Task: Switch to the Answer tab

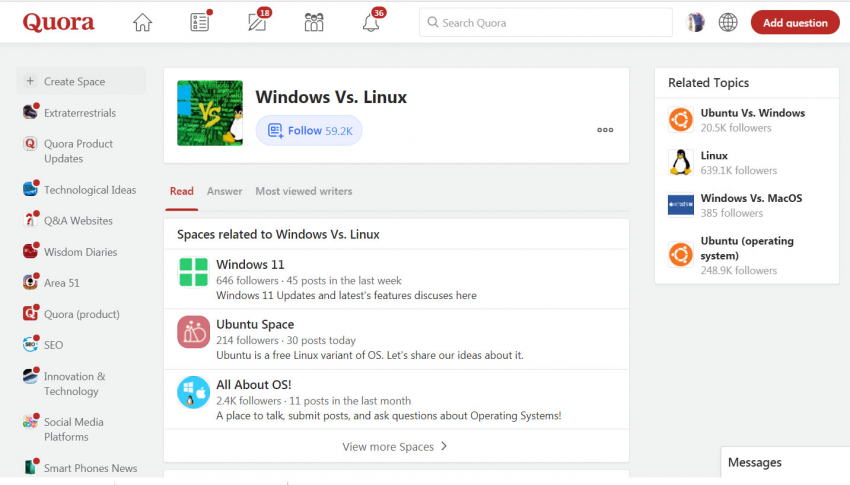Action: click(224, 191)
